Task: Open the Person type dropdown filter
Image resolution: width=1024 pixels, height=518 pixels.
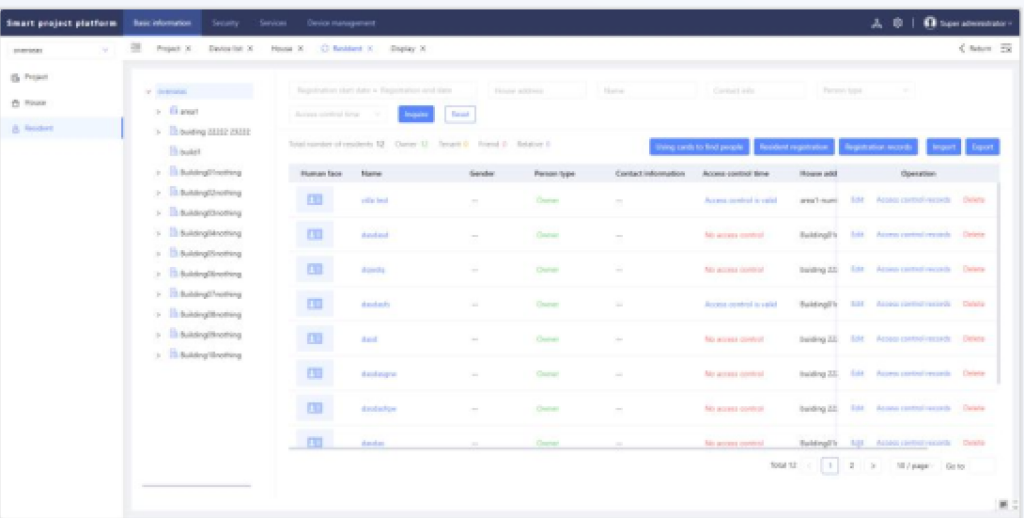Action: (x=865, y=90)
